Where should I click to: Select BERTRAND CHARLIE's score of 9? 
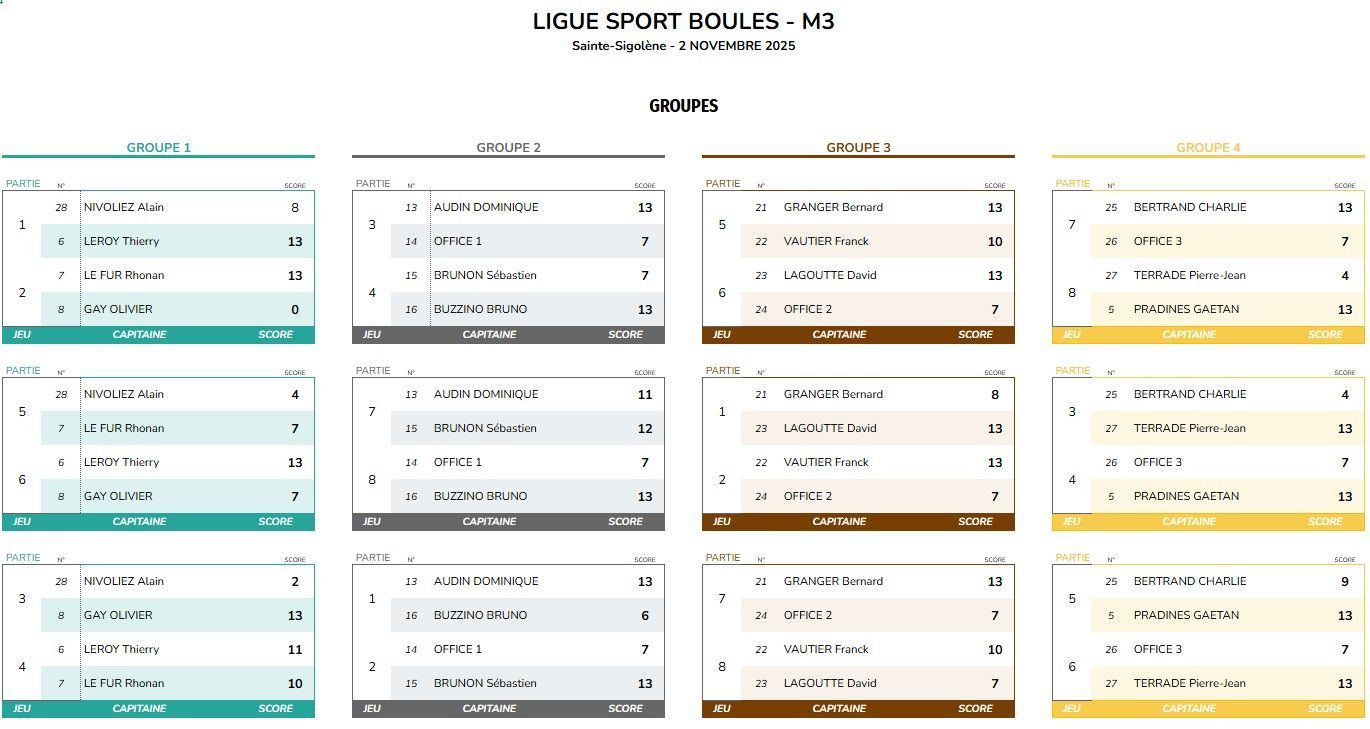pos(1345,582)
